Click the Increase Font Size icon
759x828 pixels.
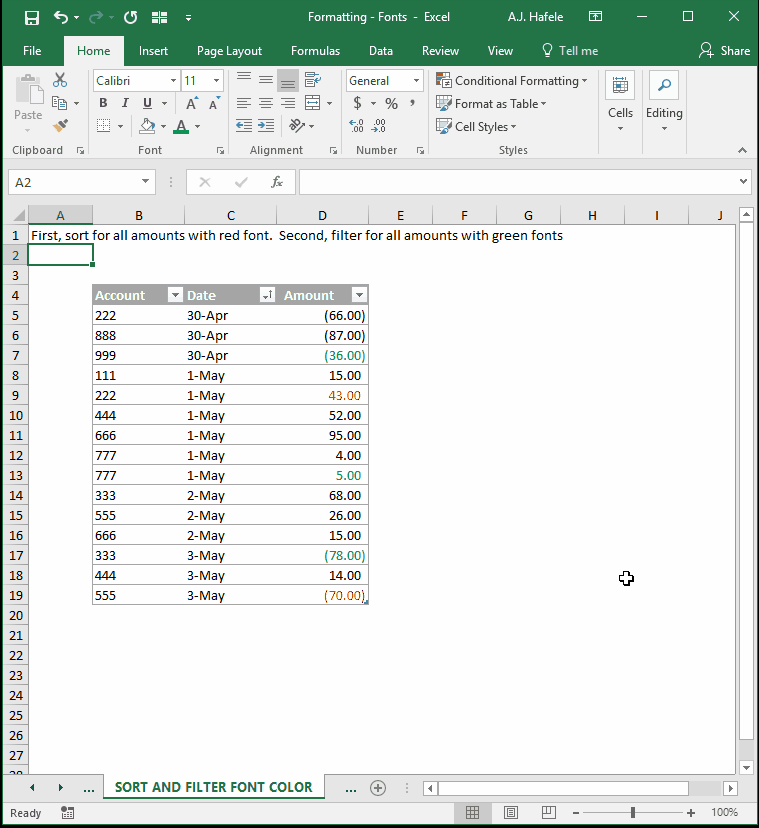tap(192, 104)
